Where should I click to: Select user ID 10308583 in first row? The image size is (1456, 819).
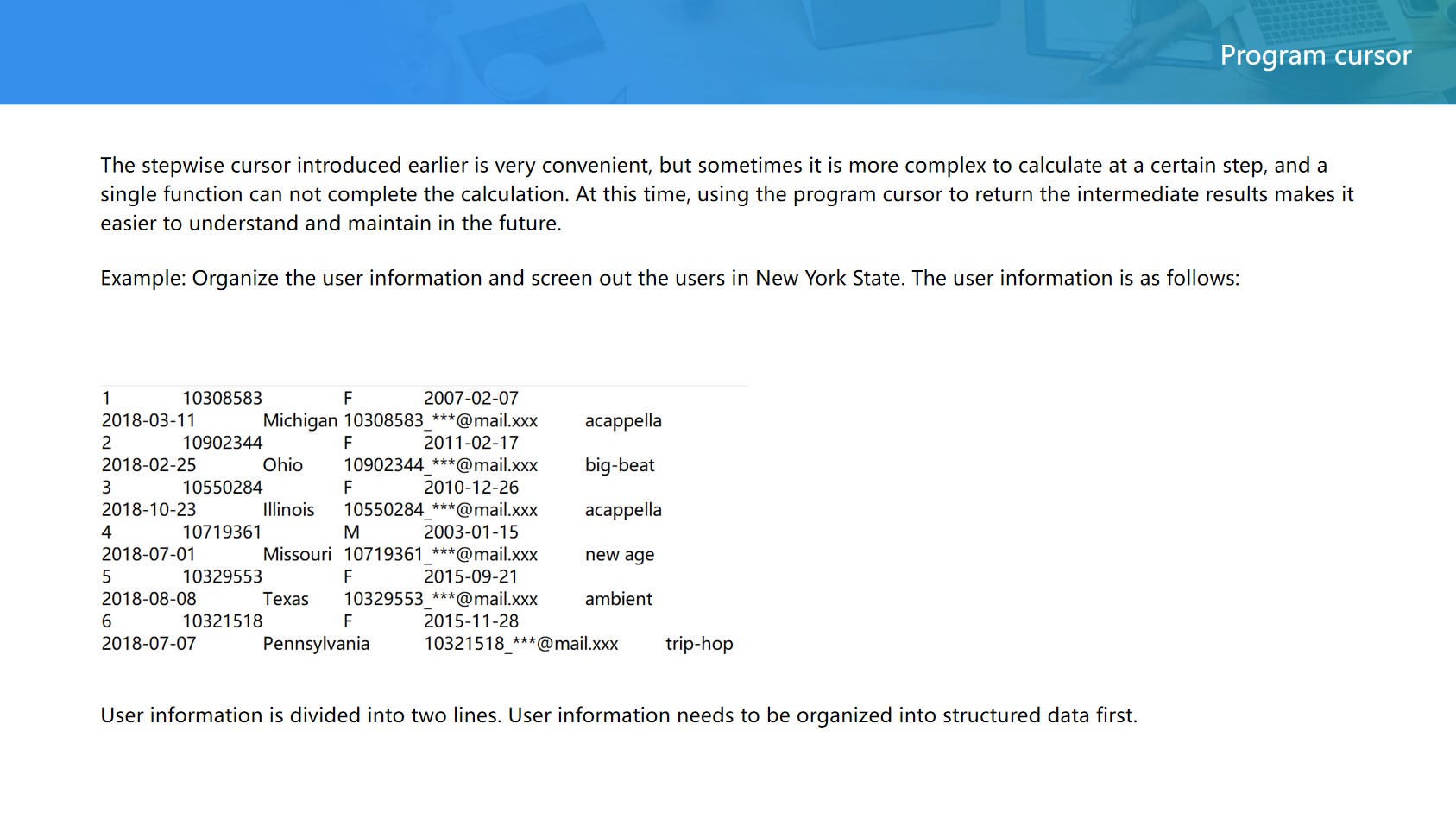(222, 398)
